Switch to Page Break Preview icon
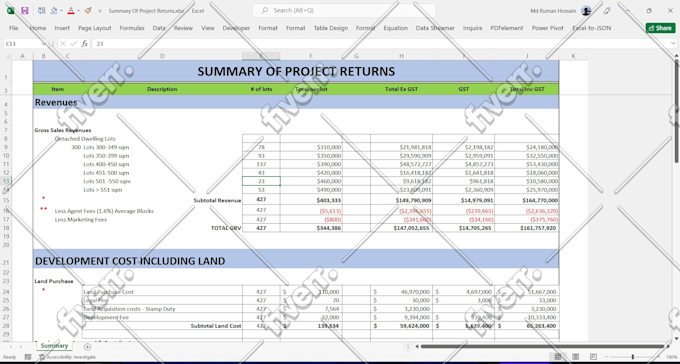 click(x=593, y=357)
